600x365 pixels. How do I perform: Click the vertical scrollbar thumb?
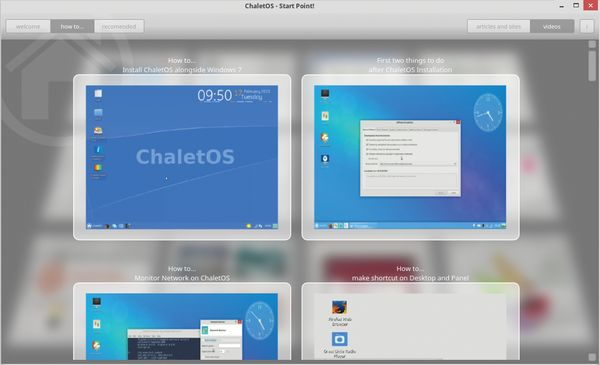coord(592,66)
